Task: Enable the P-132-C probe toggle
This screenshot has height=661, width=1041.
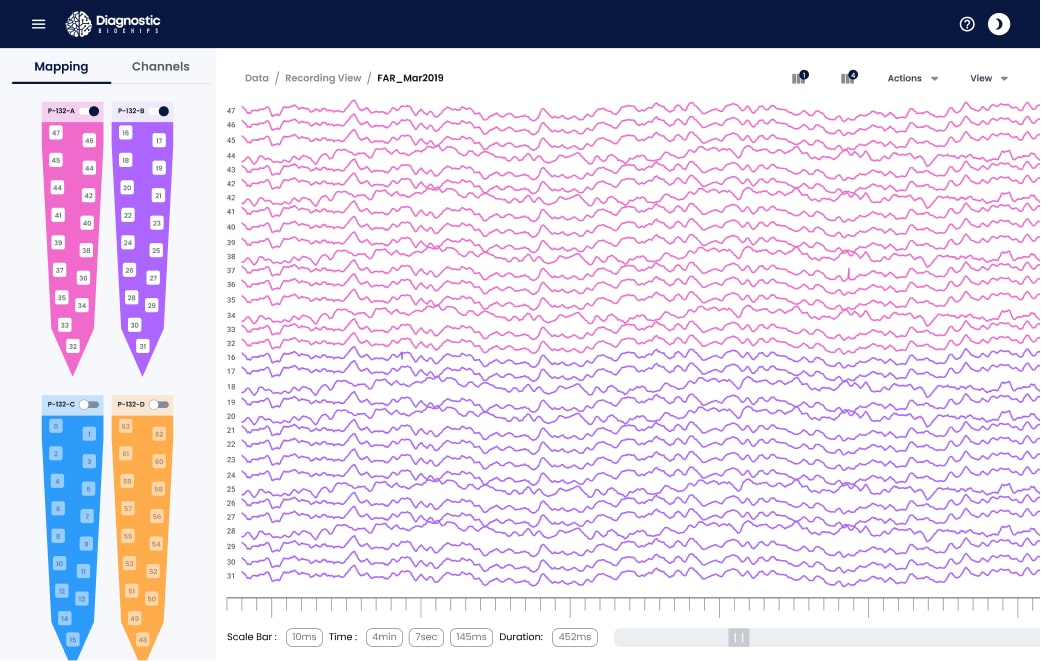Action: click(90, 404)
